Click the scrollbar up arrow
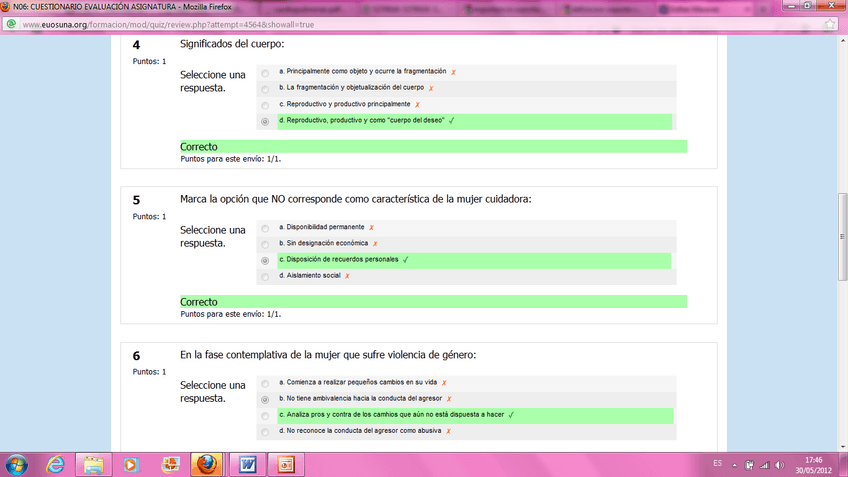 (x=841, y=40)
